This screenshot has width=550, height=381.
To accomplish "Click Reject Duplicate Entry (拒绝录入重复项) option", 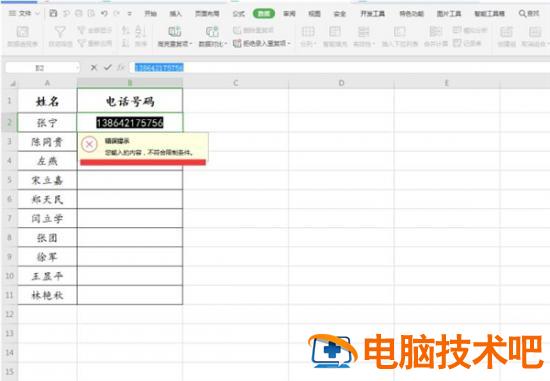I will (262, 43).
